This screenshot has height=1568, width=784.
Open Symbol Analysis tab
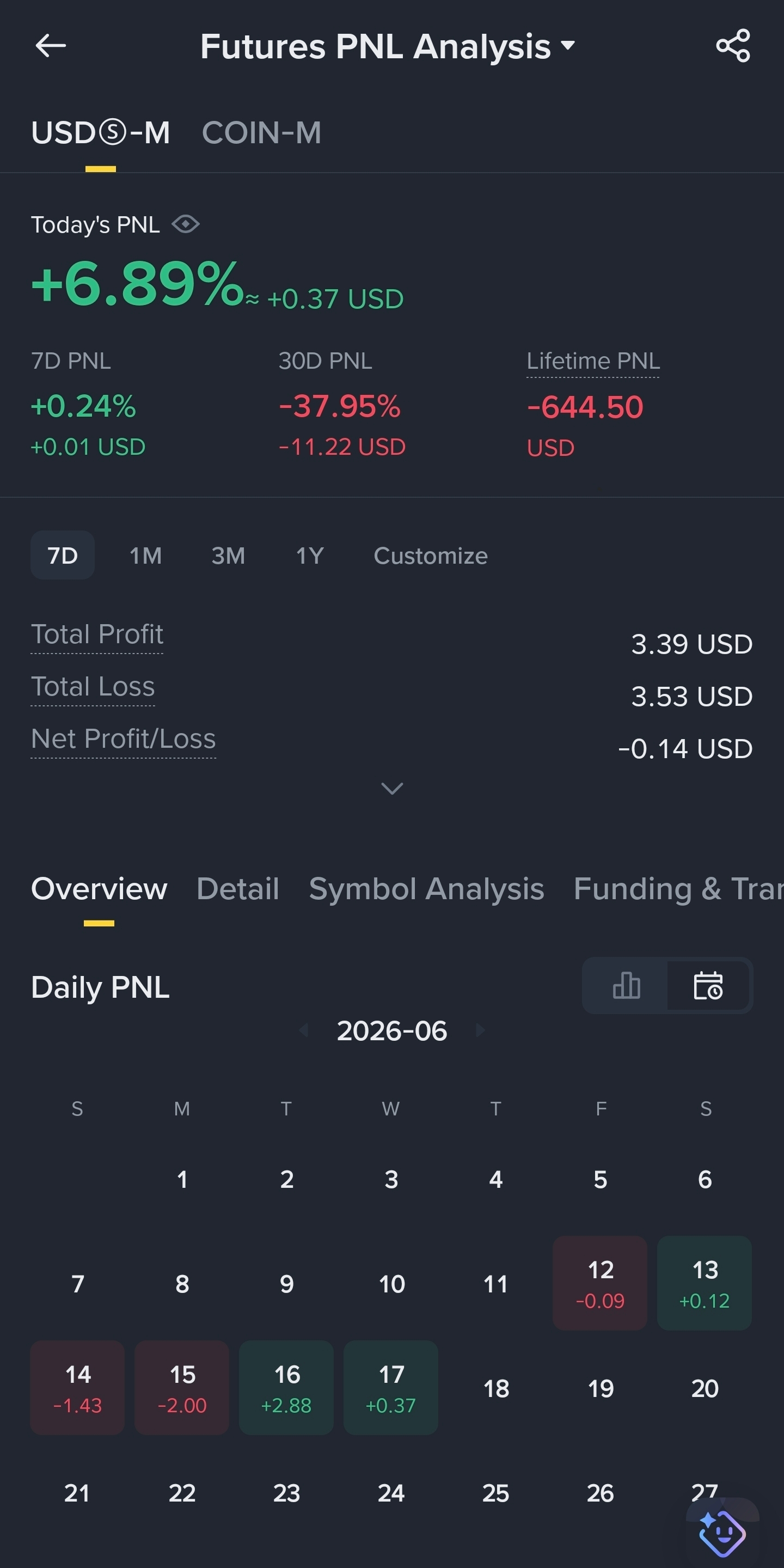426,889
